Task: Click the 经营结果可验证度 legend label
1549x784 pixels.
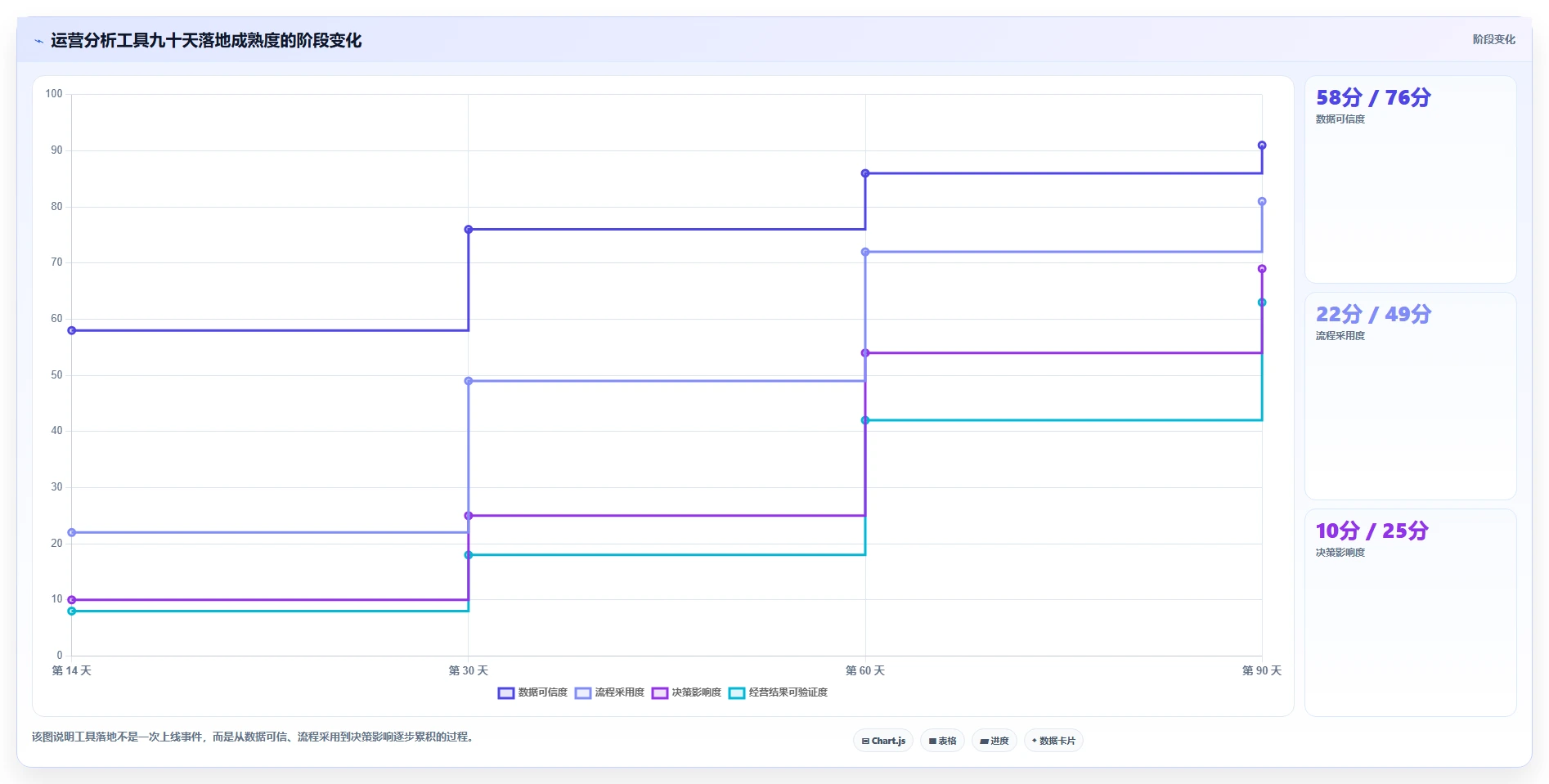Action: [788, 692]
